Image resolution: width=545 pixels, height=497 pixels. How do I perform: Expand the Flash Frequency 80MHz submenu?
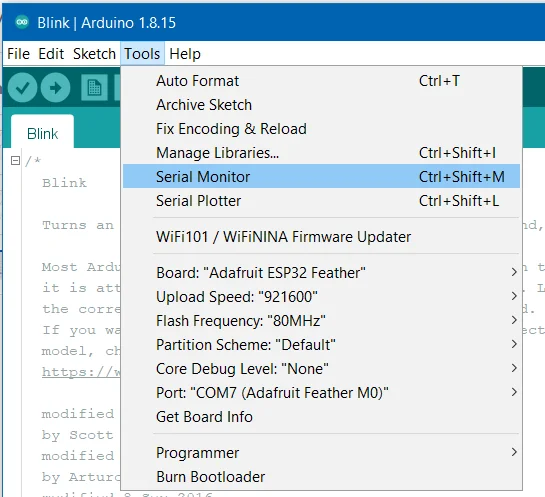coord(322,321)
